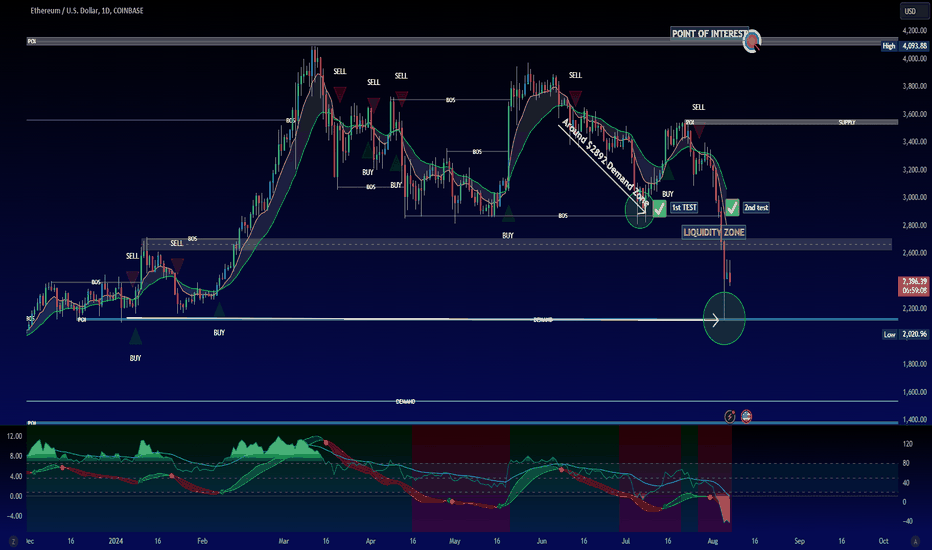This screenshot has width=932, height=550.
Task: Click 1,600.00 on the price axis
Action: point(914,392)
